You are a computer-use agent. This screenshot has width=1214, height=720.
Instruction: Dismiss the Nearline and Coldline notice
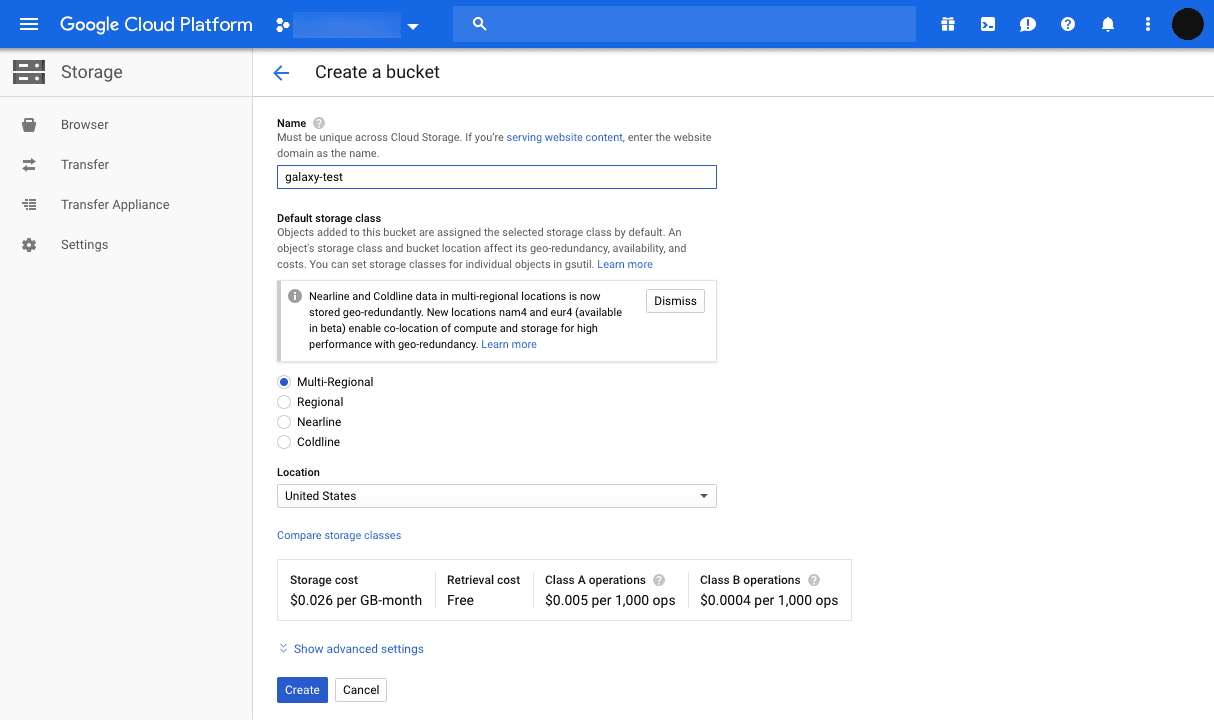(x=675, y=301)
